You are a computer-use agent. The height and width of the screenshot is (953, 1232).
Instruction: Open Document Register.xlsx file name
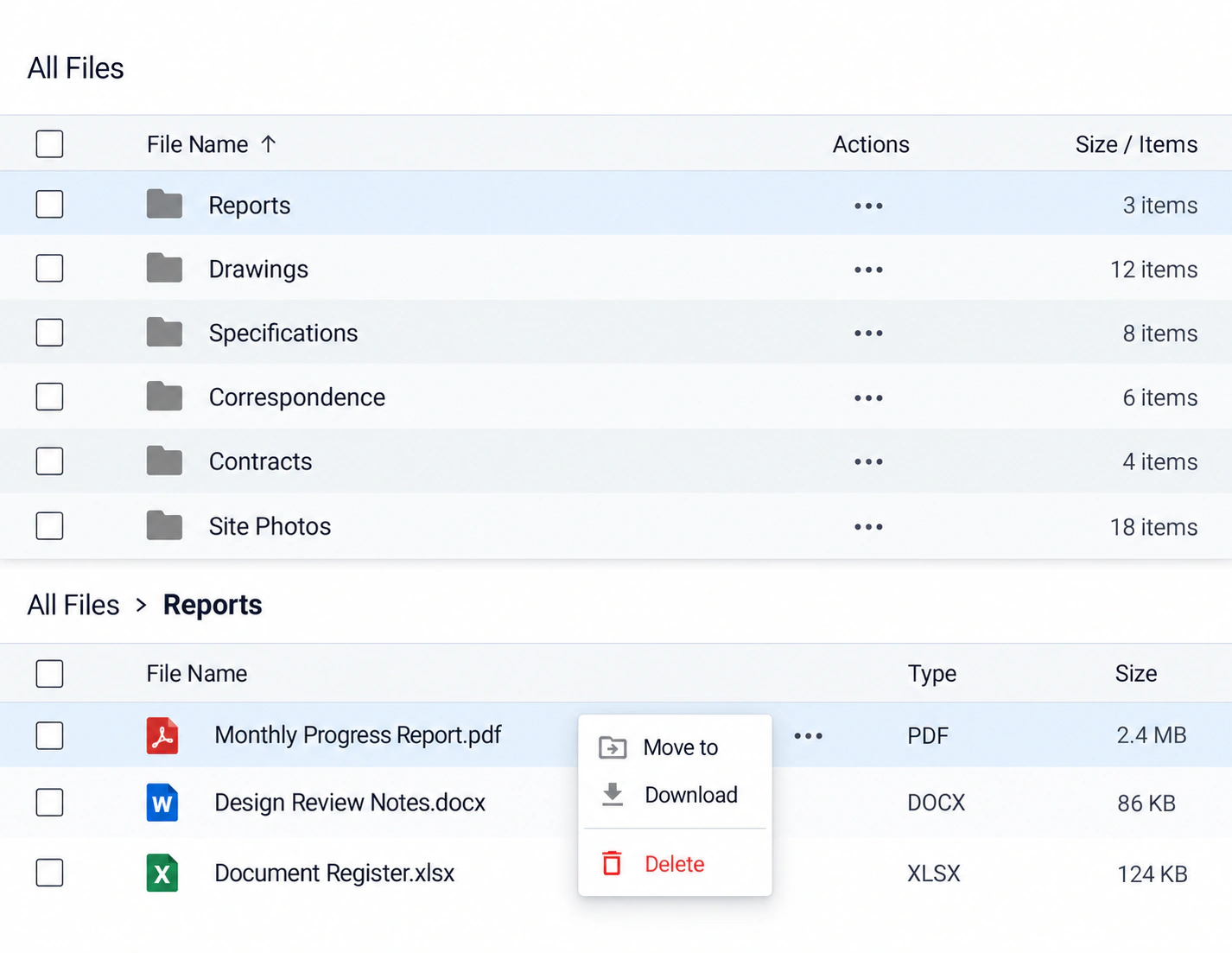[x=334, y=873]
